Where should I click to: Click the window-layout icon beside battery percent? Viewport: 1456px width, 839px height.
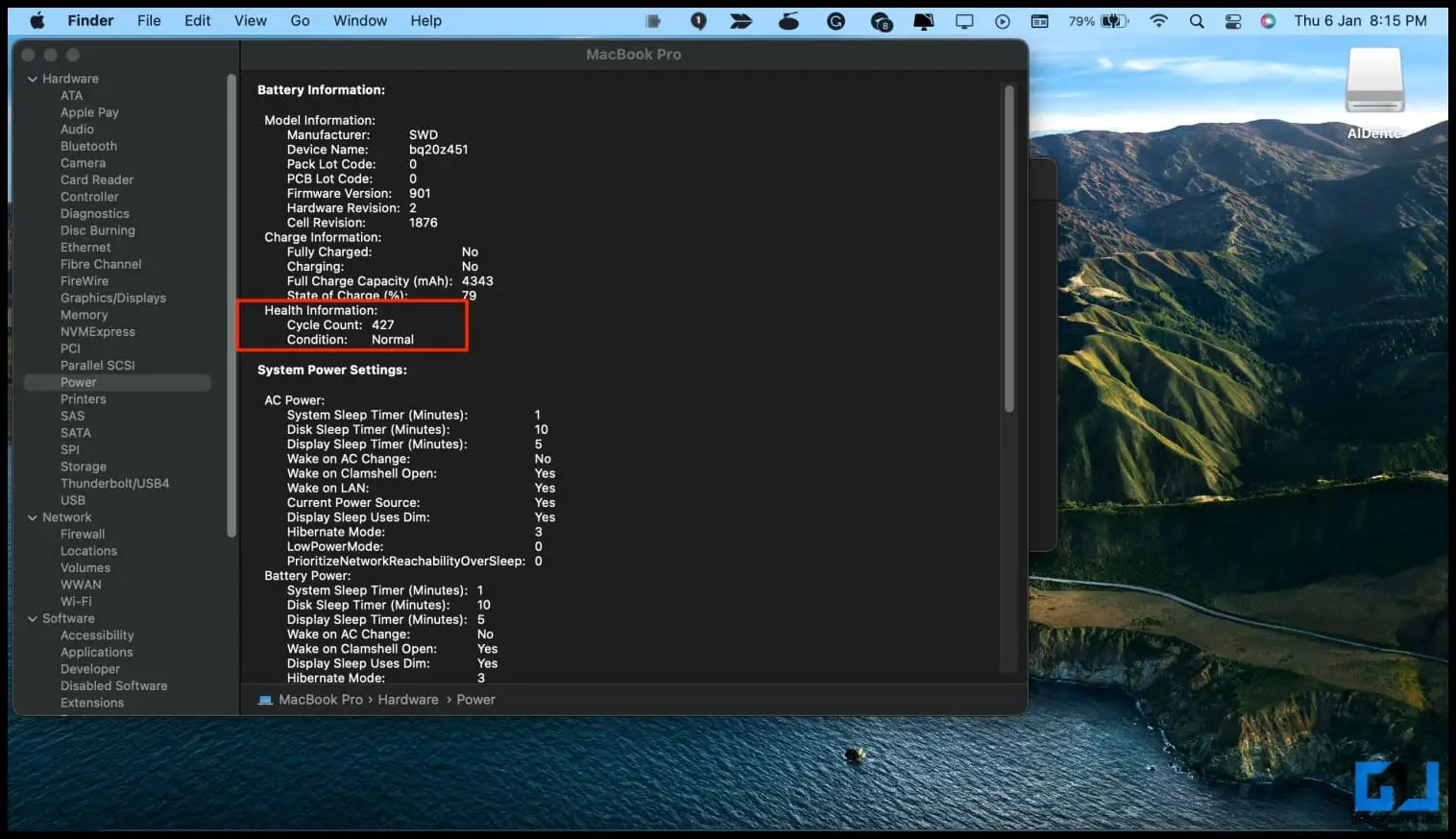click(1039, 20)
